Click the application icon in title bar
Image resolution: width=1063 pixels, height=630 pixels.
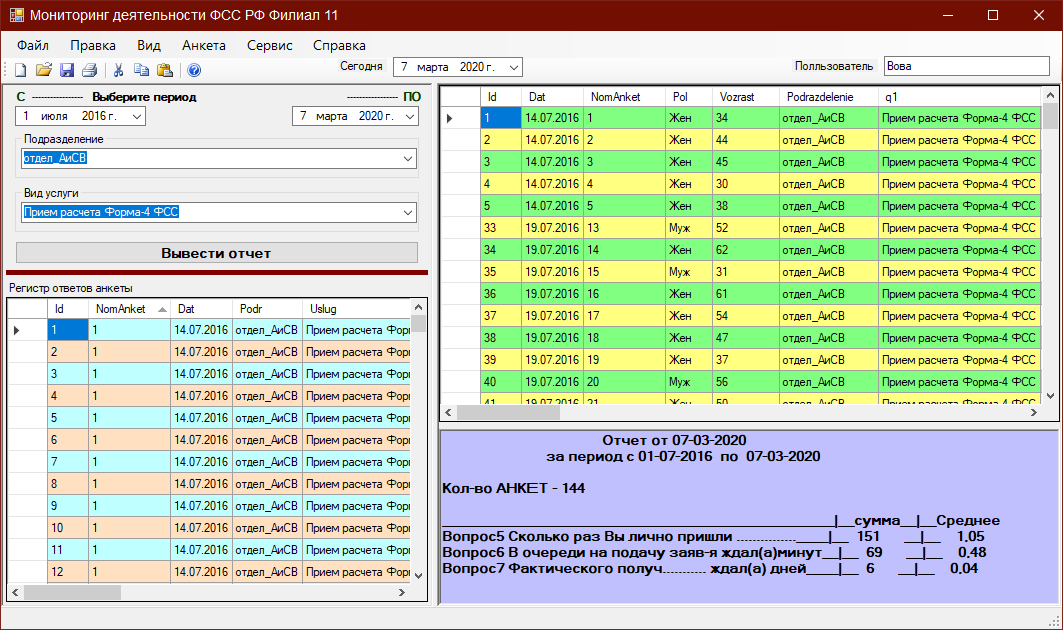click(16, 15)
